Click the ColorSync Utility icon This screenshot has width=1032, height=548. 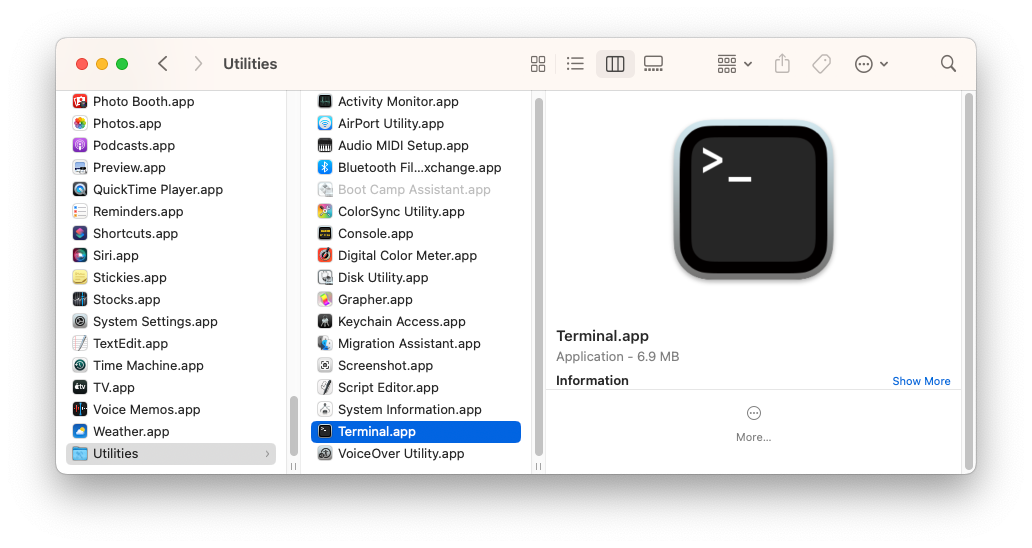point(324,211)
